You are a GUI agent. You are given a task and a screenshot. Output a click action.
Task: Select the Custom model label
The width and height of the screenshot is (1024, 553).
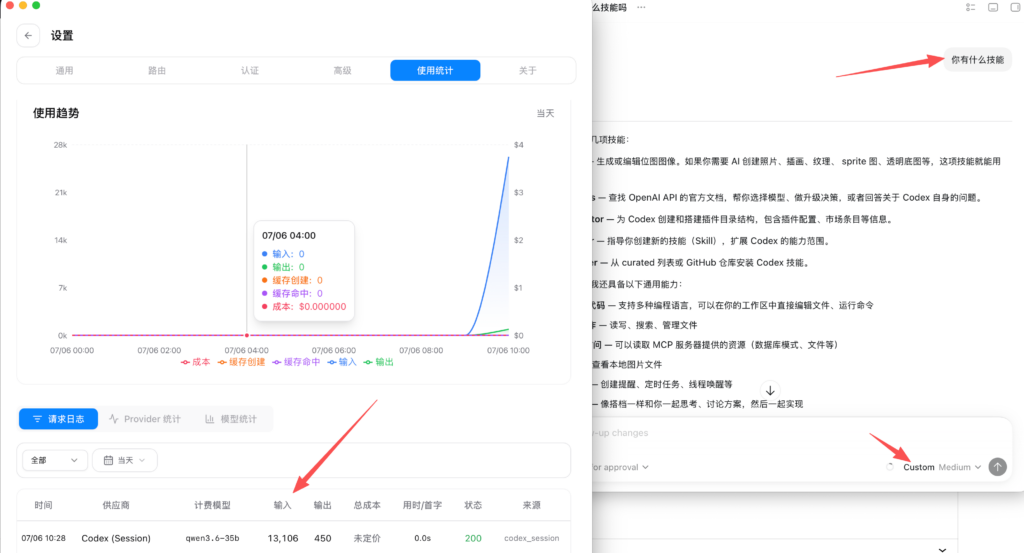point(918,467)
